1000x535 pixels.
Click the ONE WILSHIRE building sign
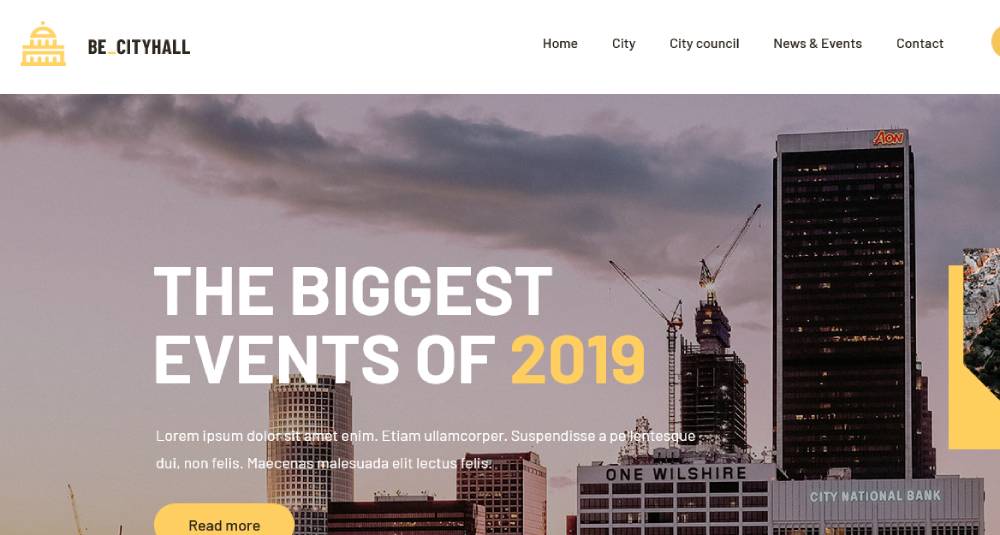click(676, 473)
